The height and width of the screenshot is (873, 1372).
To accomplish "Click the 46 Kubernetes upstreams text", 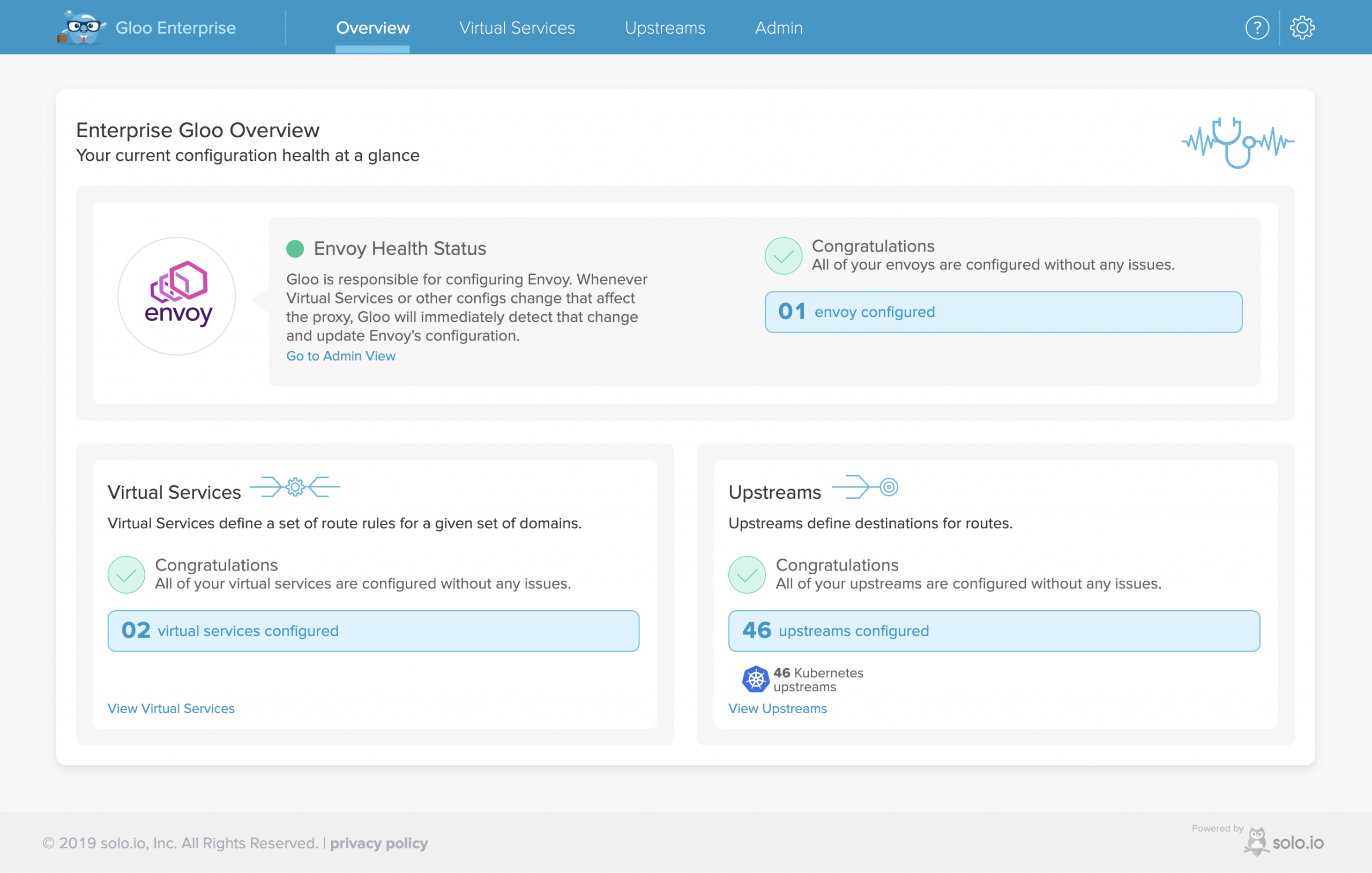I will pos(818,680).
